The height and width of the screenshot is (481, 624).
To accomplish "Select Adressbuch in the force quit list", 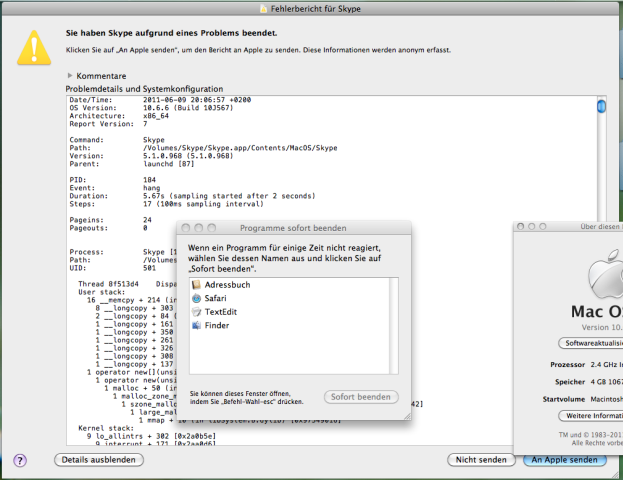I will tap(290, 285).
